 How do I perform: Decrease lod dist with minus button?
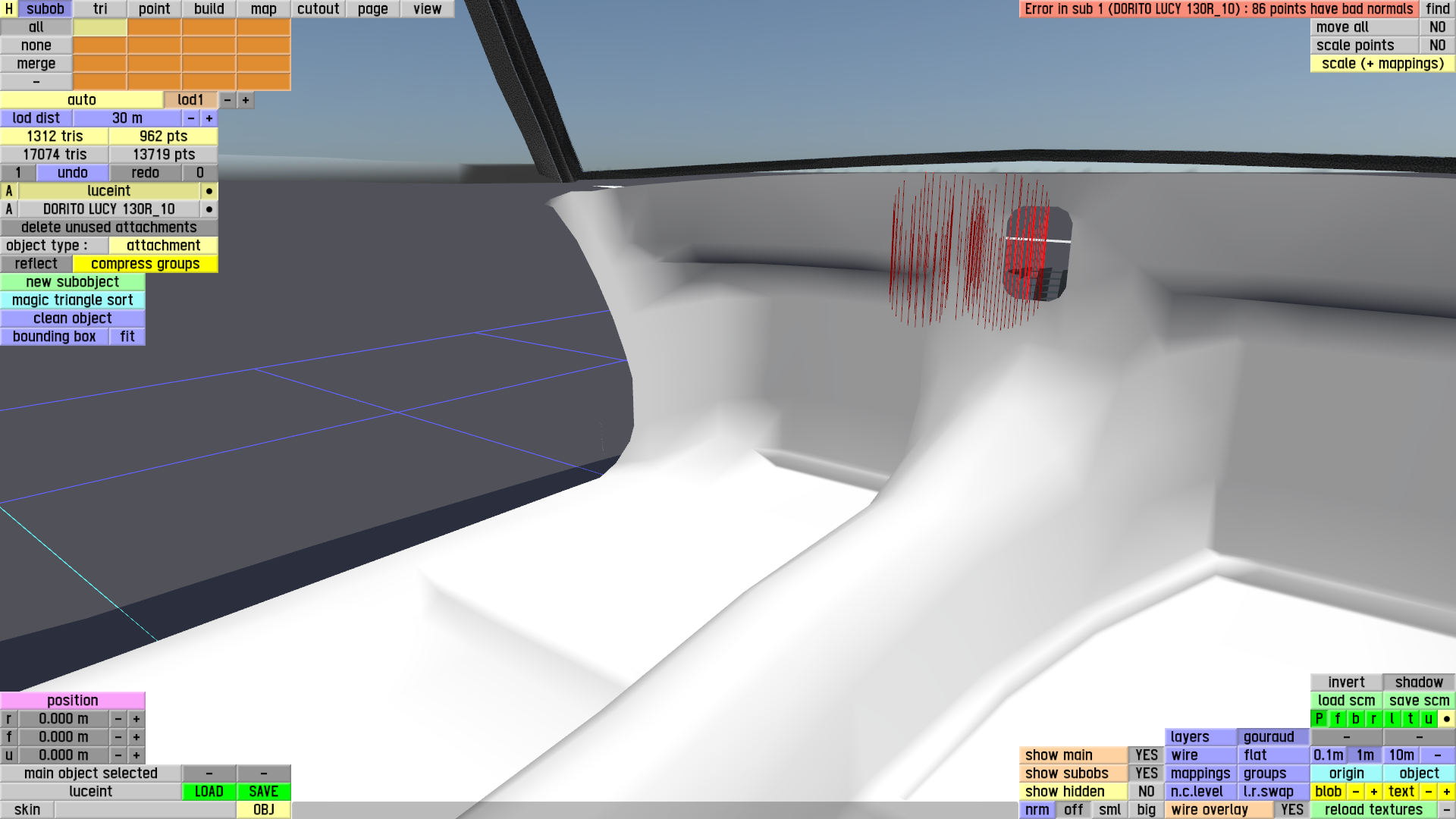[191, 118]
